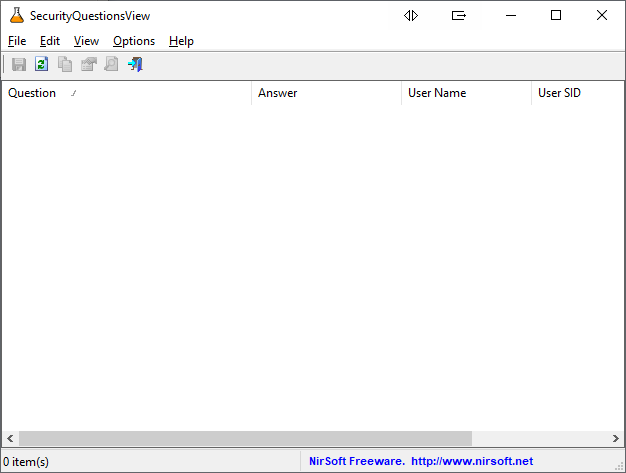Image resolution: width=626 pixels, height=473 pixels.
Task: Open the File menu
Action: click(17, 41)
